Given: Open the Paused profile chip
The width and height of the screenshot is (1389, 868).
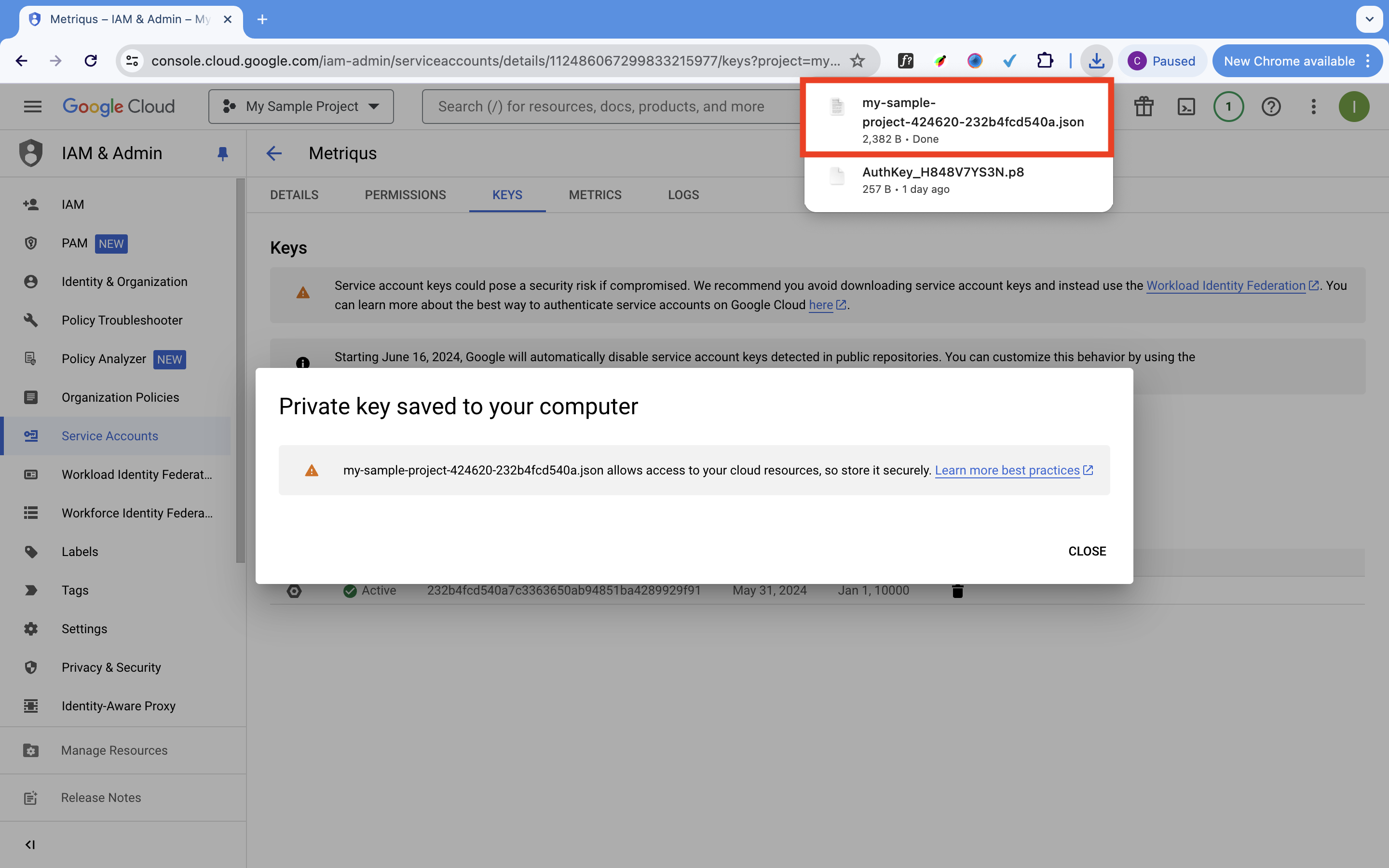Looking at the screenshot, I should tap(1162, 61).
